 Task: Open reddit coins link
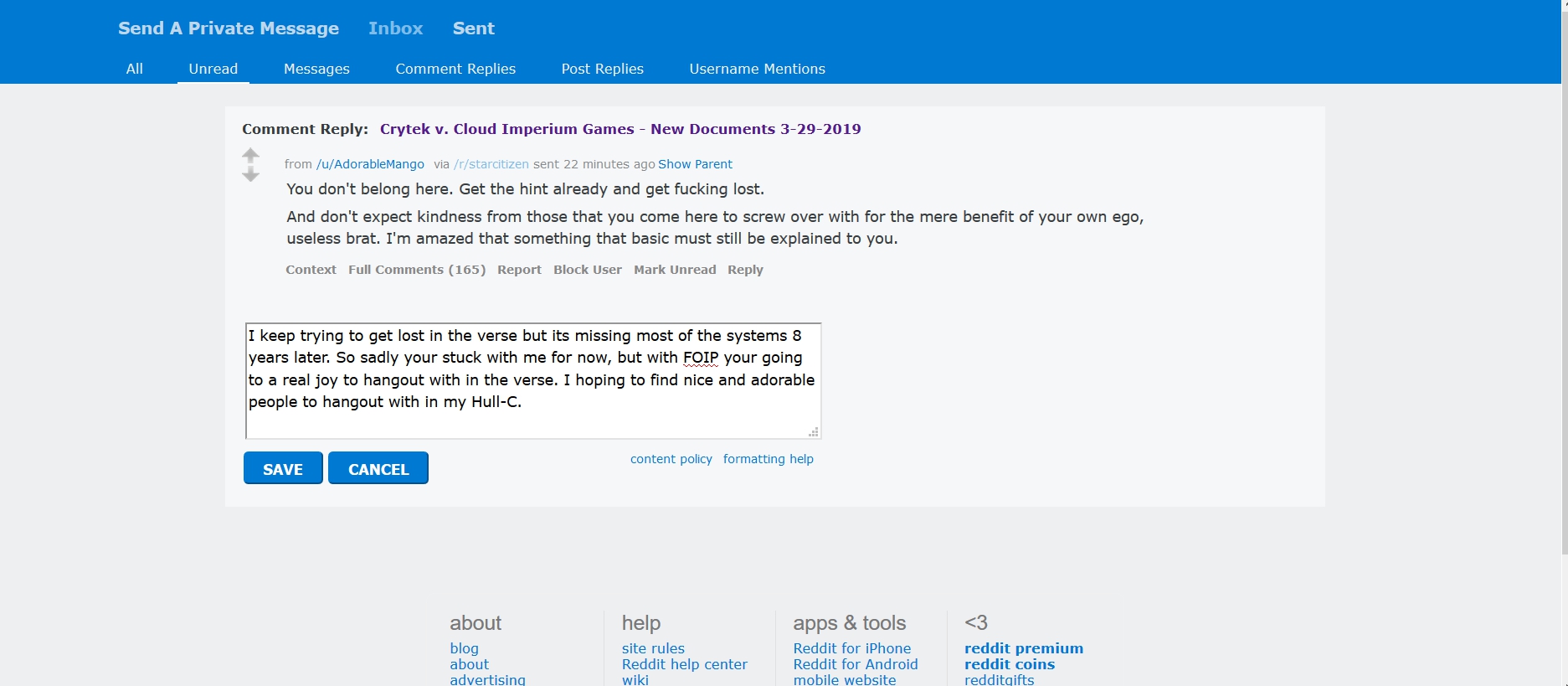(1010, 664)
